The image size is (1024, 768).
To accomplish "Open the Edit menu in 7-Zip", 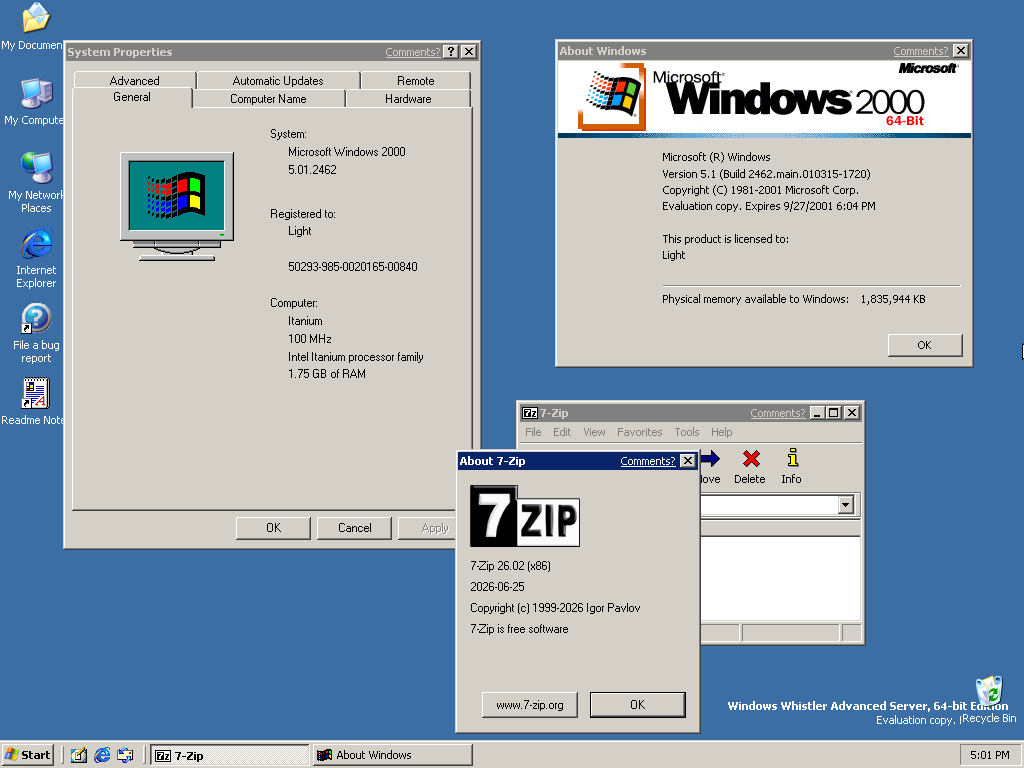I will 562,432.
